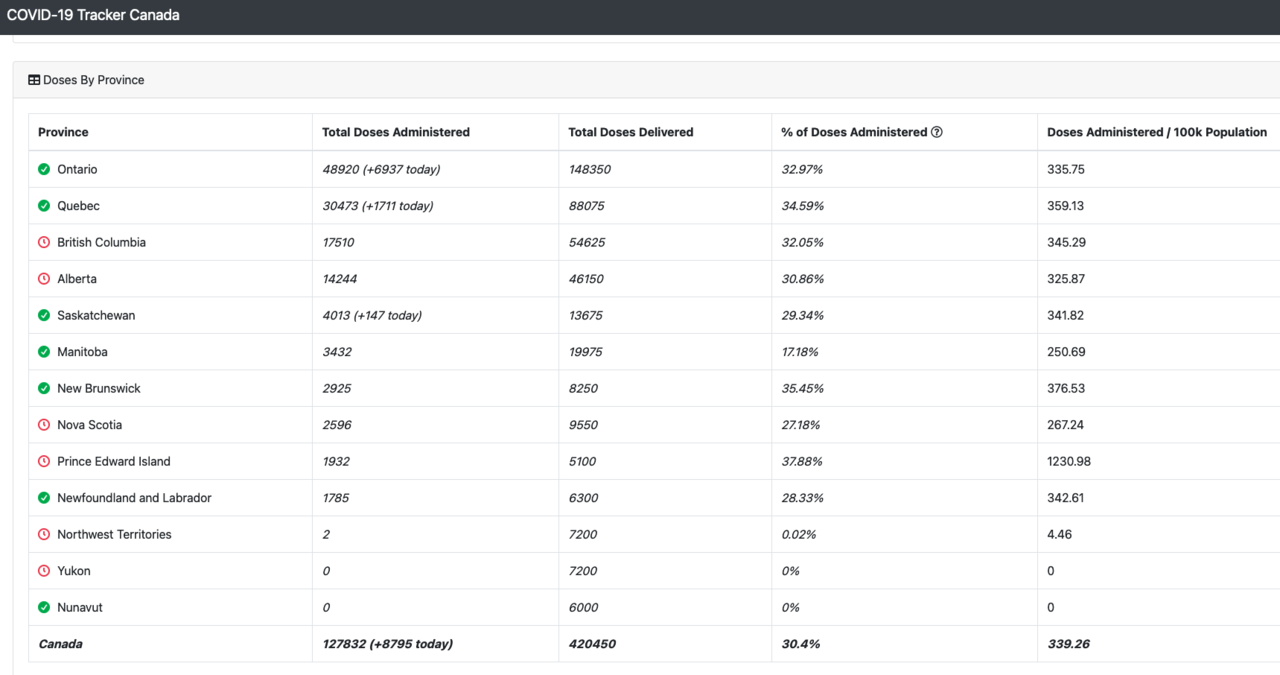Select the Doses Administered / 100k Population header
Screen dimensions: 1280x675
point(1157,132)
